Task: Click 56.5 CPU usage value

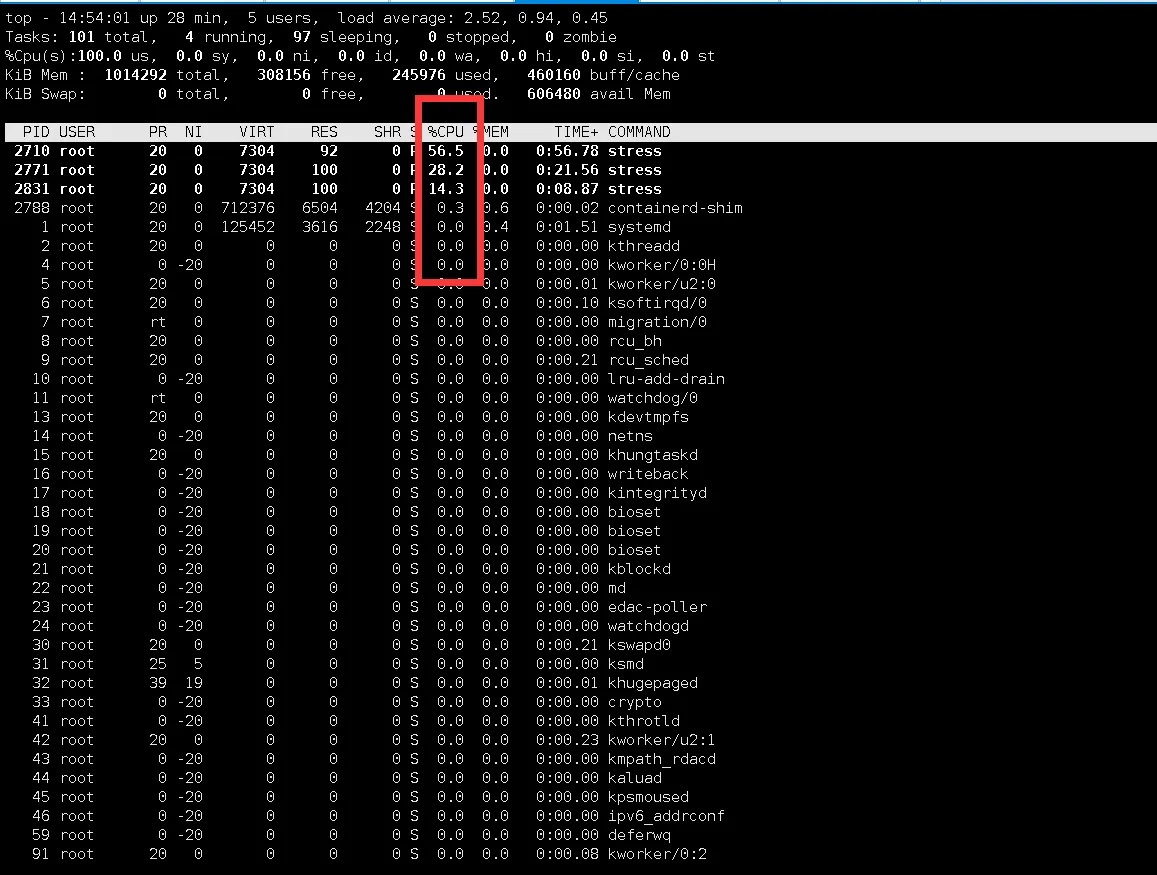Action: tap(446, 151)
